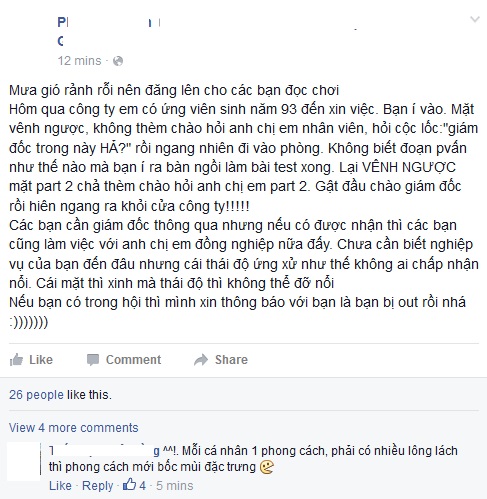
Task: Like the comment about phong cách
Action: click(x=60, y=486)
